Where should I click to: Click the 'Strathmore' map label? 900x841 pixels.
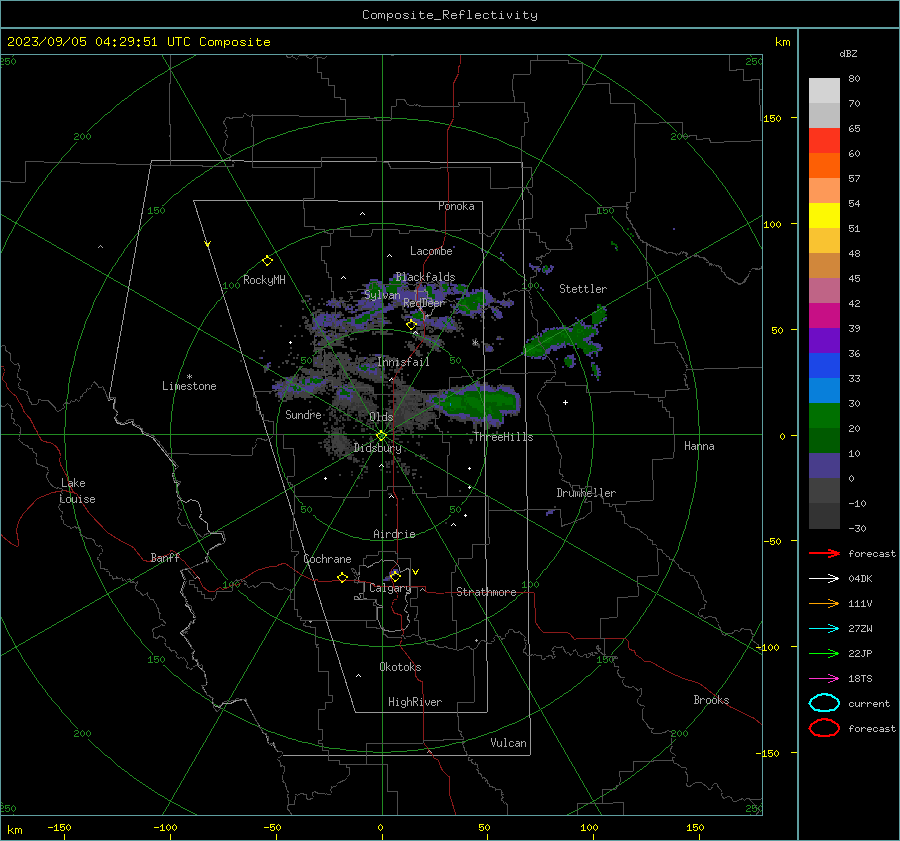[x=486, y=592]
